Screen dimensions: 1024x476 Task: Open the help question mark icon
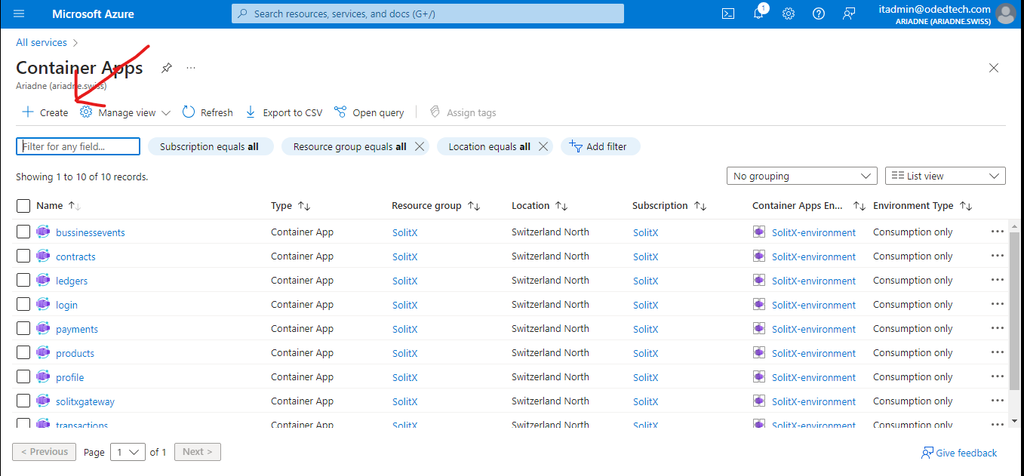tap(818, 14)
